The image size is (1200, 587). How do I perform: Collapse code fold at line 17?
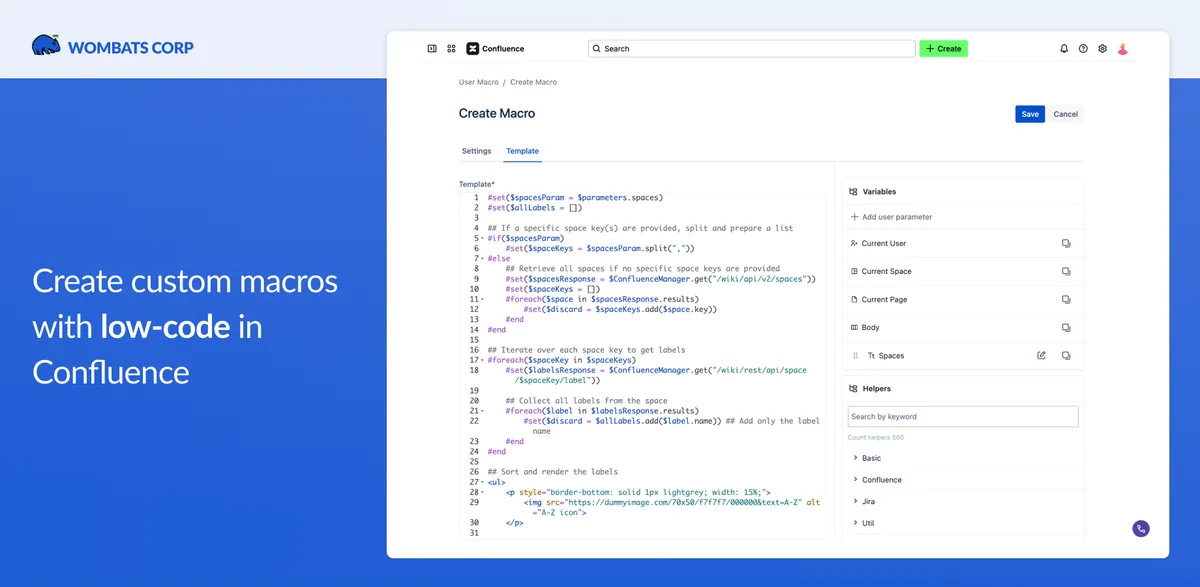coord(483,360)
